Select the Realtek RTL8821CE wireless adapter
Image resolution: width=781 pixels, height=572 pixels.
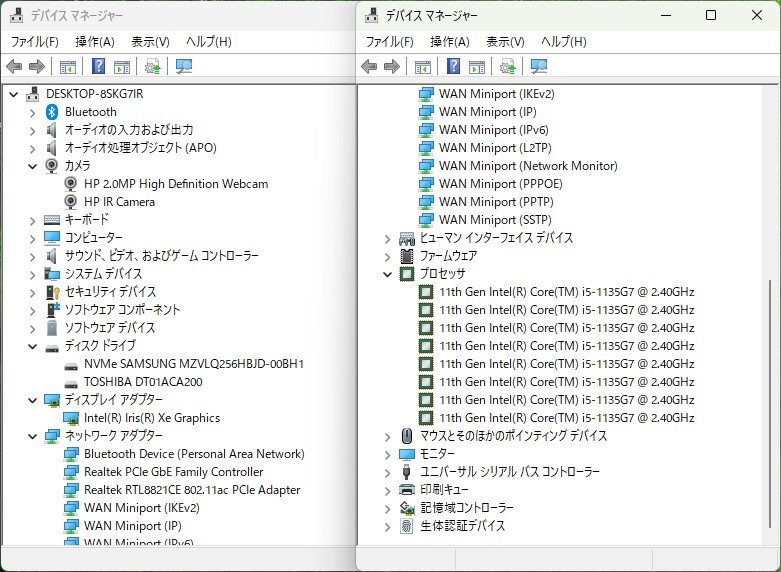[192, 490]
